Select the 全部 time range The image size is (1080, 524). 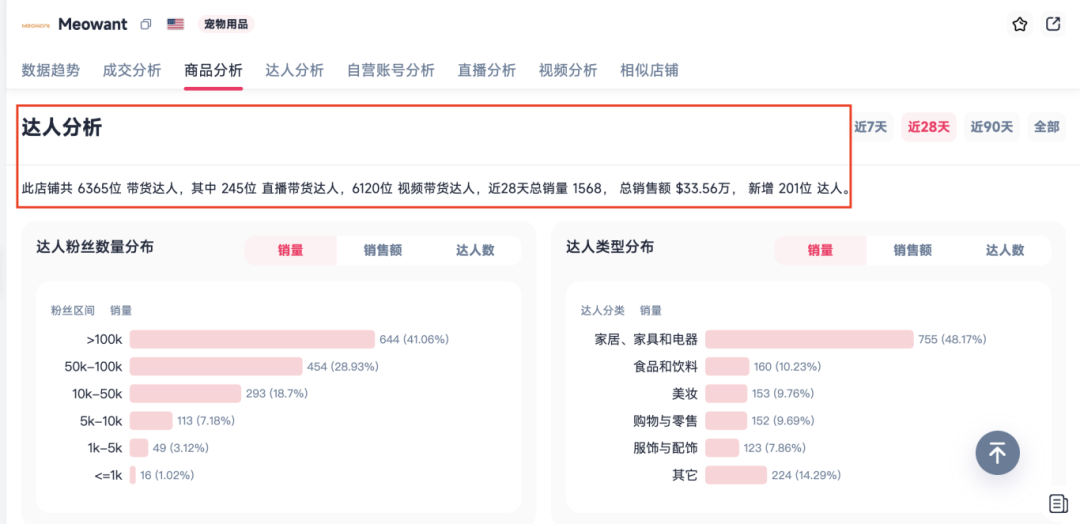pos(1046,127)
